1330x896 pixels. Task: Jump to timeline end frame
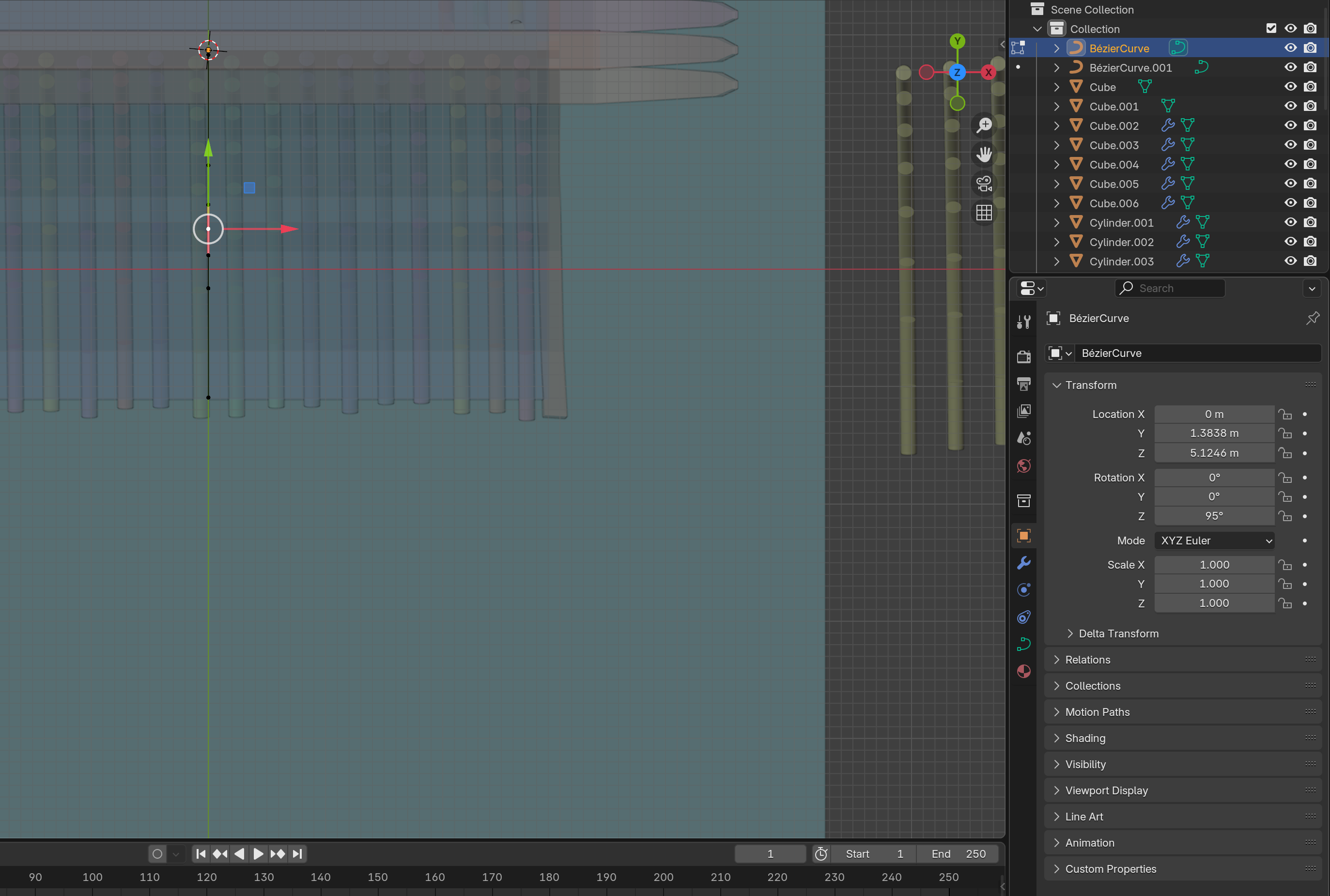click(297, 854)
